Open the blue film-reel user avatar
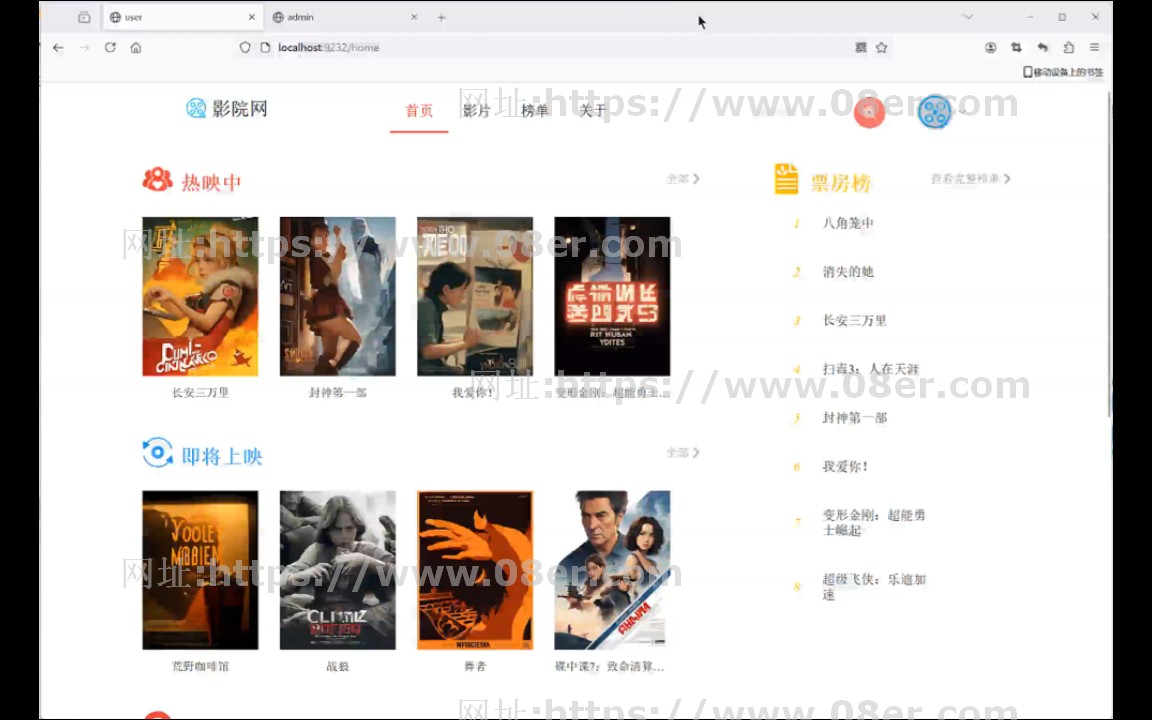This screenshot has width=1152, height=720. (x=935, y=112)
